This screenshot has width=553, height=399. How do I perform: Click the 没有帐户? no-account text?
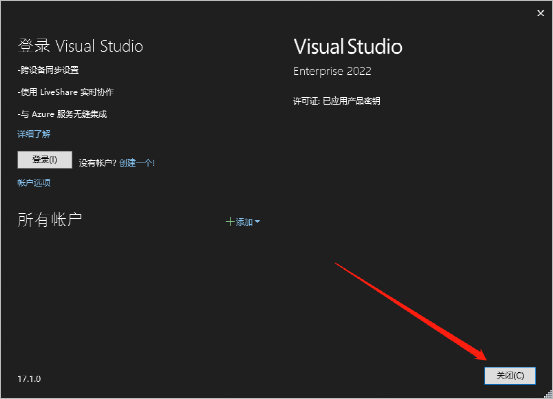[97, 163]
